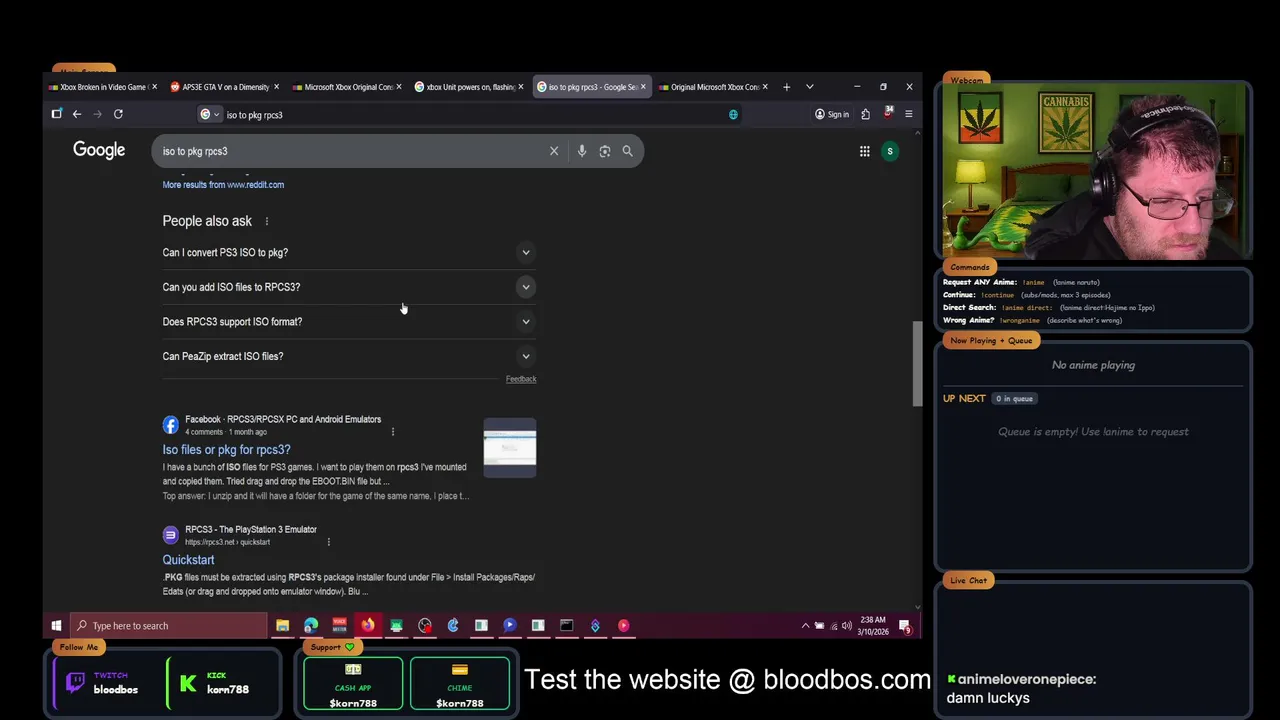
Task: Search by image with the camera lens icon
Action: (x=605, y=151)
